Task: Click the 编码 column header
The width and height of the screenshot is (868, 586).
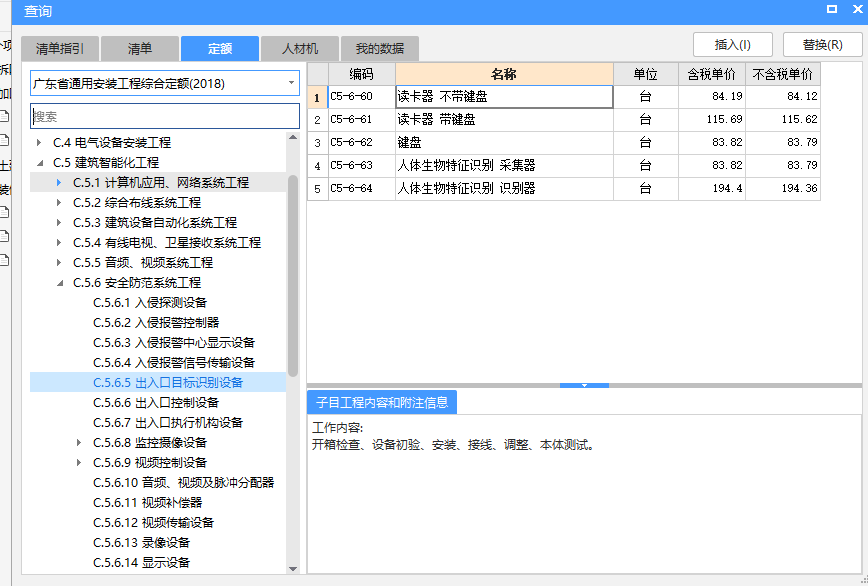Action: pyautogui.click(x=361, y=74)
